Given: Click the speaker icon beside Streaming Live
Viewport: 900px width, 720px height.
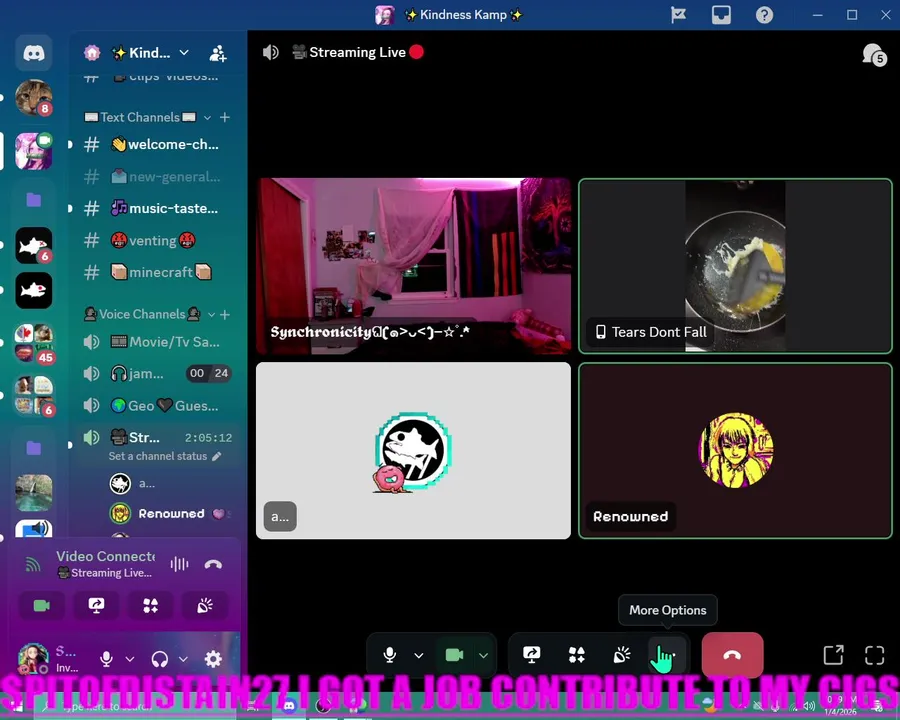Looking at the screenshot, I should click(270, 52).
